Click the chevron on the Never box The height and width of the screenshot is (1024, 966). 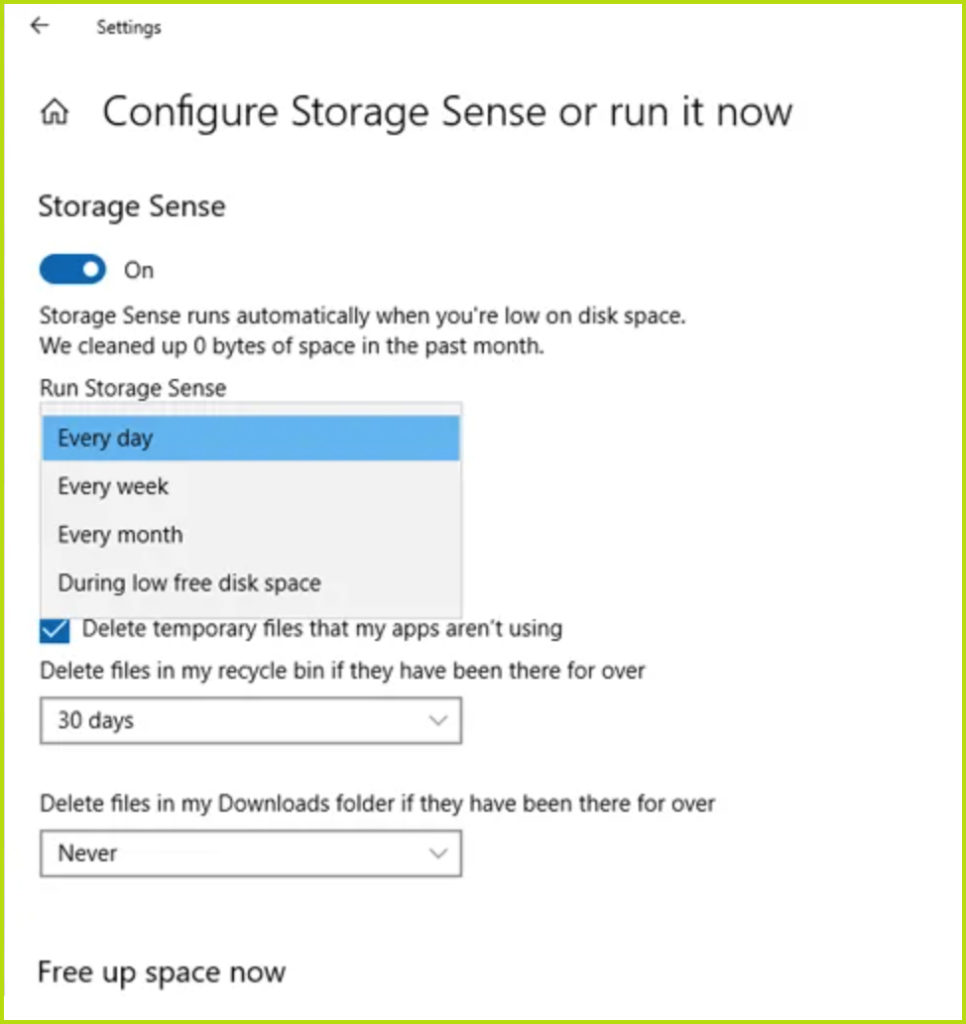point(438,853)
